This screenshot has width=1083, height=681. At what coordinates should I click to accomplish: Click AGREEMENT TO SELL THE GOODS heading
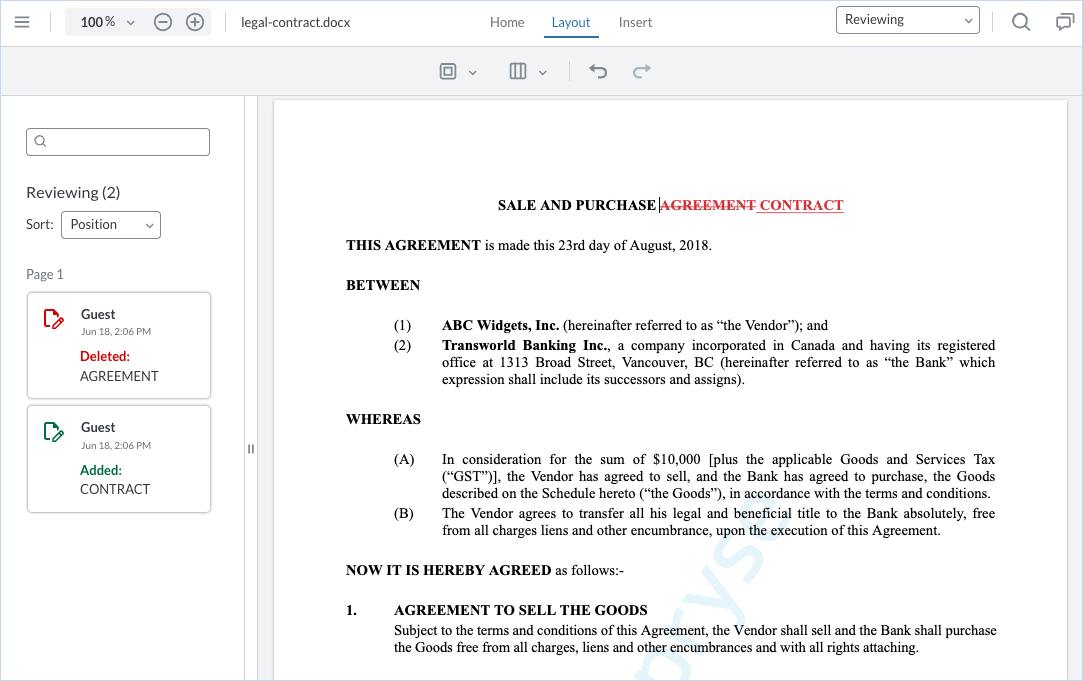click(x=521, y=611)
